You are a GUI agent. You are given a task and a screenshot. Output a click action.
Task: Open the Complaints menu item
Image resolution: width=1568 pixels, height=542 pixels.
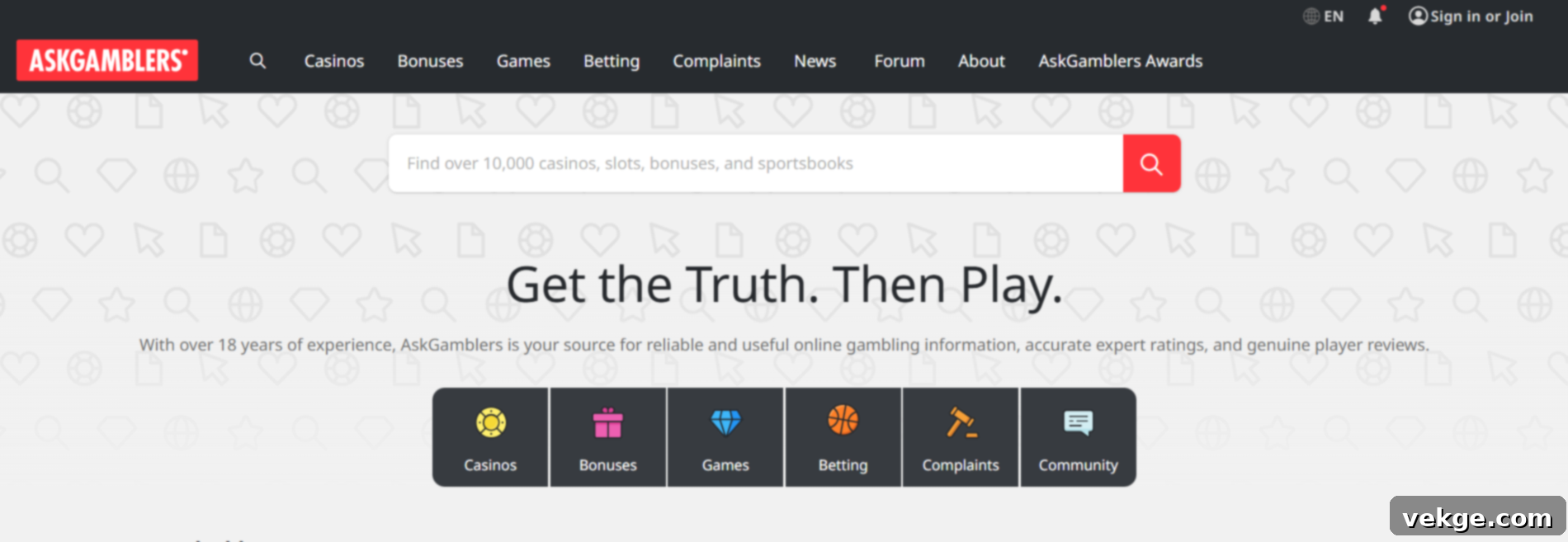pos(716,61)
